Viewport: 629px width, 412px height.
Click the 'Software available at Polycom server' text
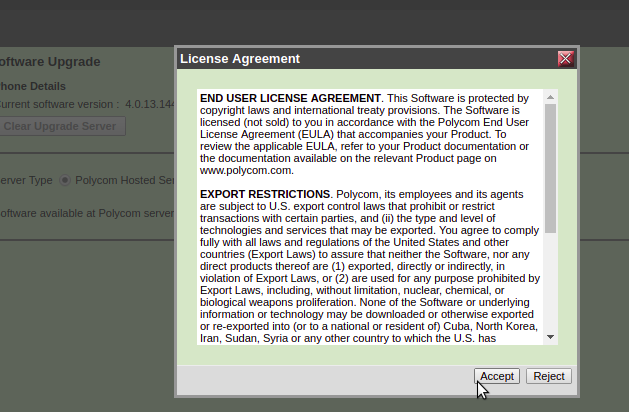tap(87, 213)
